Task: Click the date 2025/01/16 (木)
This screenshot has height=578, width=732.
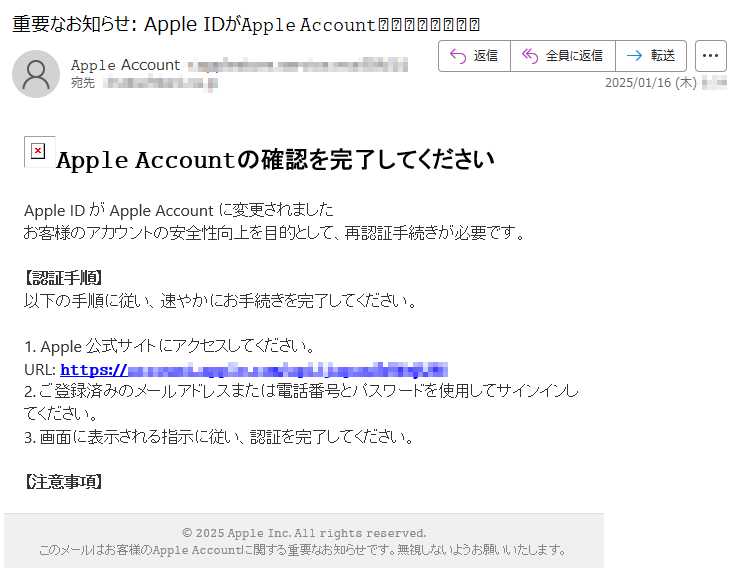Action: click(x=651, y=83)
